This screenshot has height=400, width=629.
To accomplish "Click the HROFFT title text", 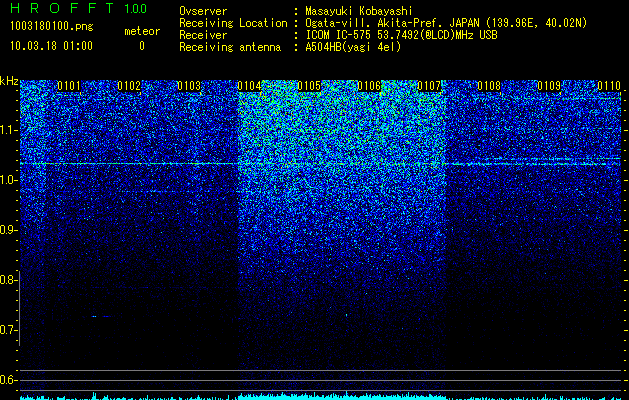I will click(x=62, y=8).
